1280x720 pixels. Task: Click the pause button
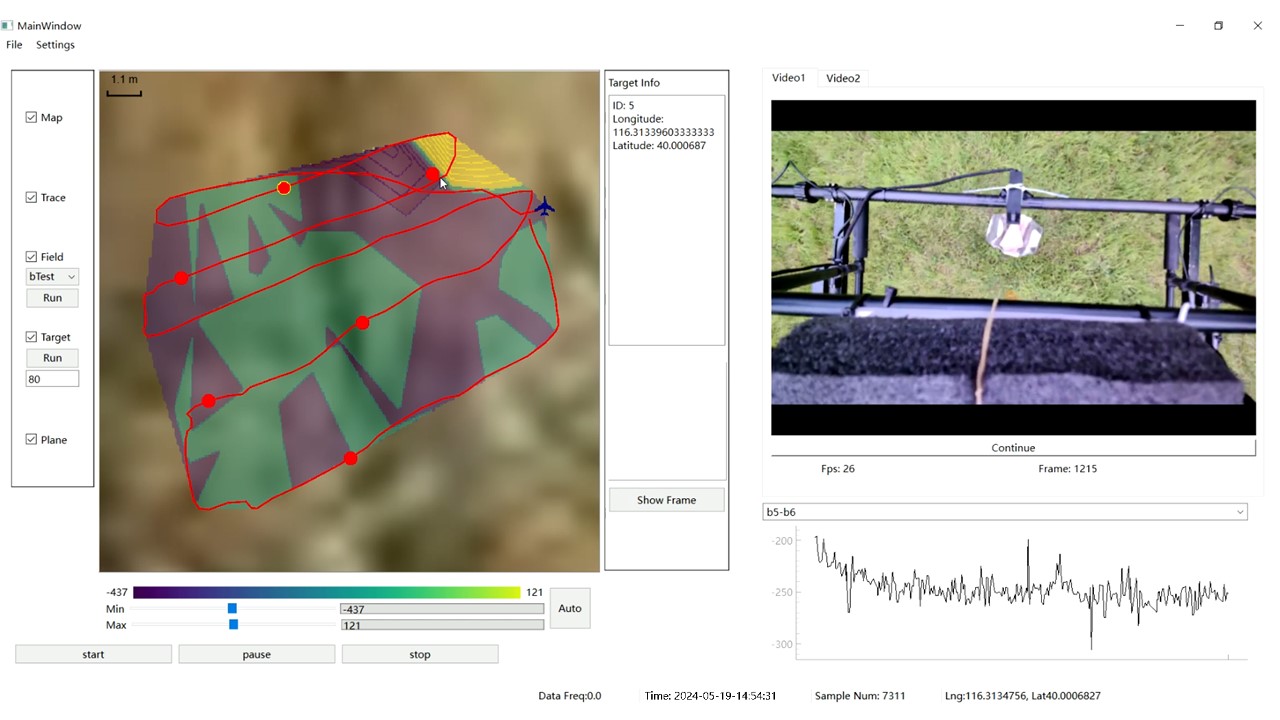(256, 654)
